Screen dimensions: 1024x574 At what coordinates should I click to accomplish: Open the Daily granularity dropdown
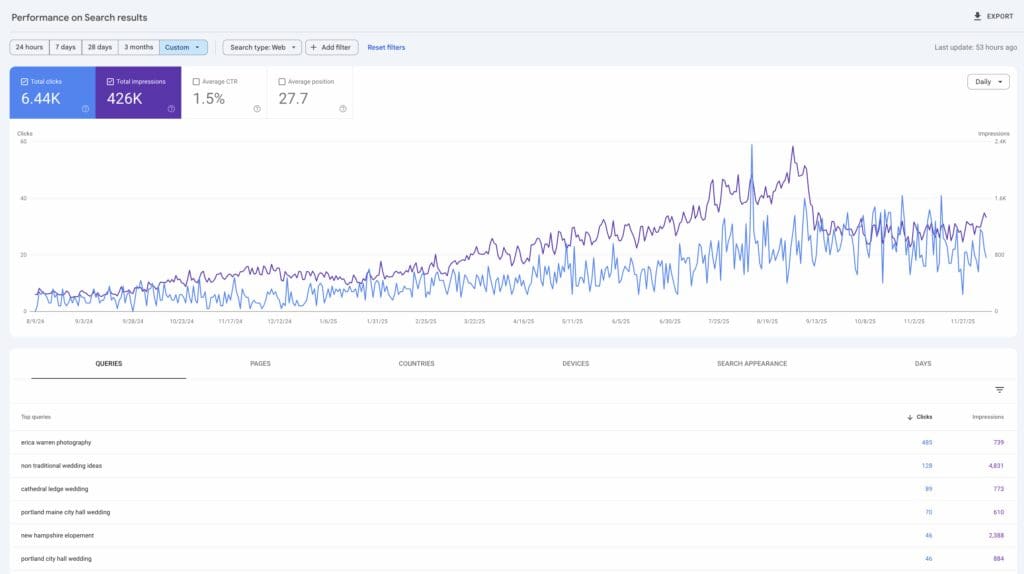pyautogui.click(x=988, y=82)
